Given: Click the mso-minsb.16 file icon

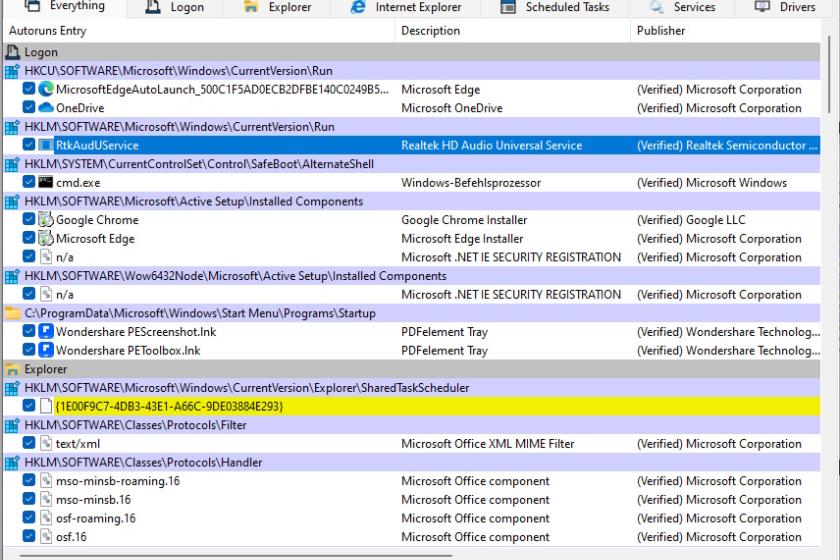Looking at the screenshot, I should point(46,499).
